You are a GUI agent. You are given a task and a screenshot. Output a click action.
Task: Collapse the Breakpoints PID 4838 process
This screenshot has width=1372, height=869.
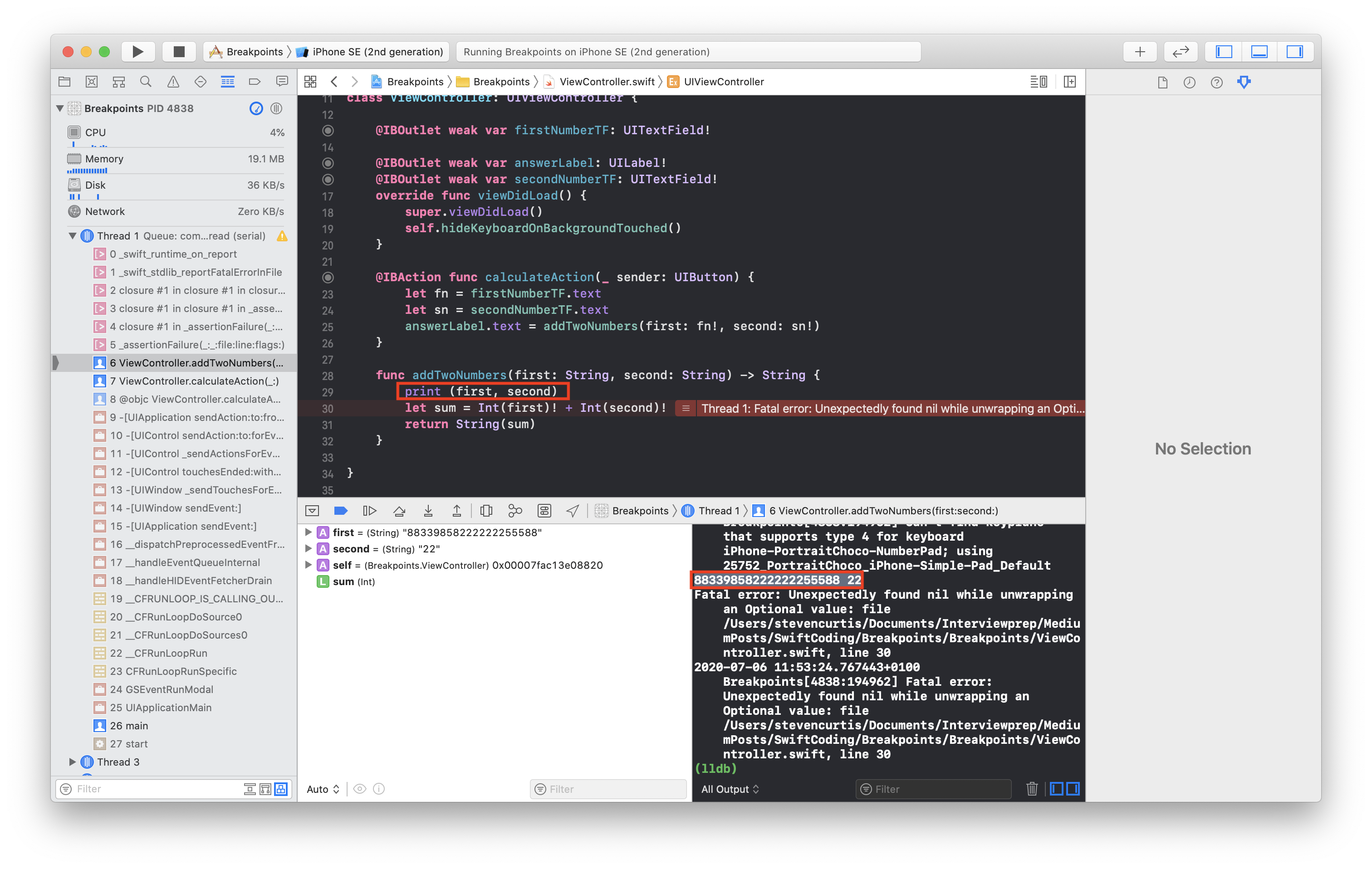[60, 108]
